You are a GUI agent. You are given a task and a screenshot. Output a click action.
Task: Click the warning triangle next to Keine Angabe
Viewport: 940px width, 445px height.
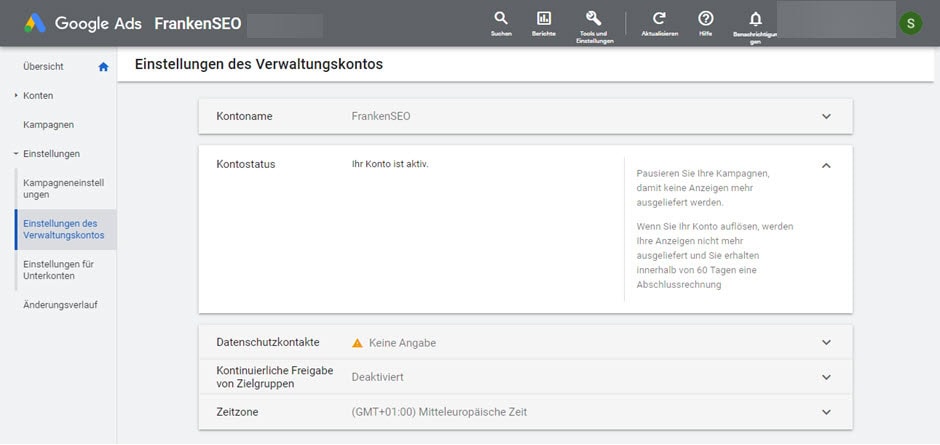click(x=357, y=343)
